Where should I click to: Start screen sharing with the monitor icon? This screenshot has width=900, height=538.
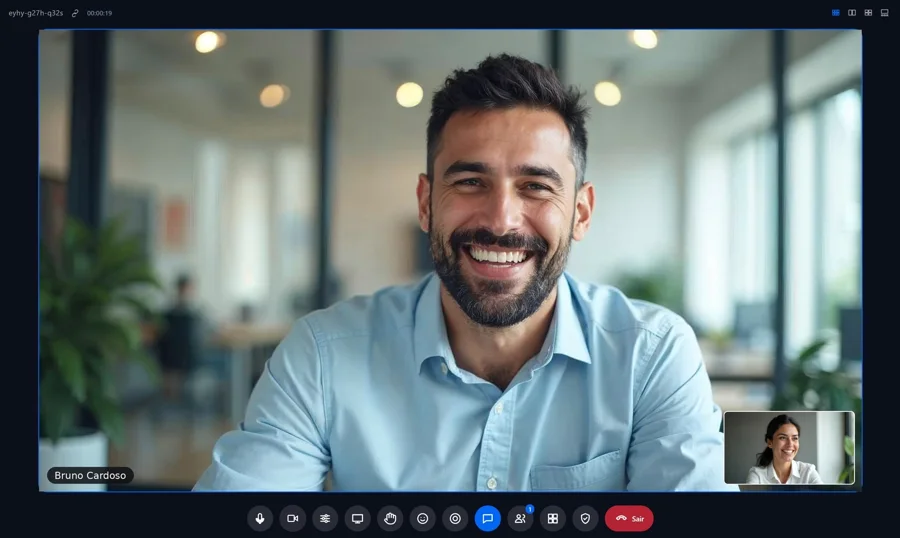[x=358, y=518]
